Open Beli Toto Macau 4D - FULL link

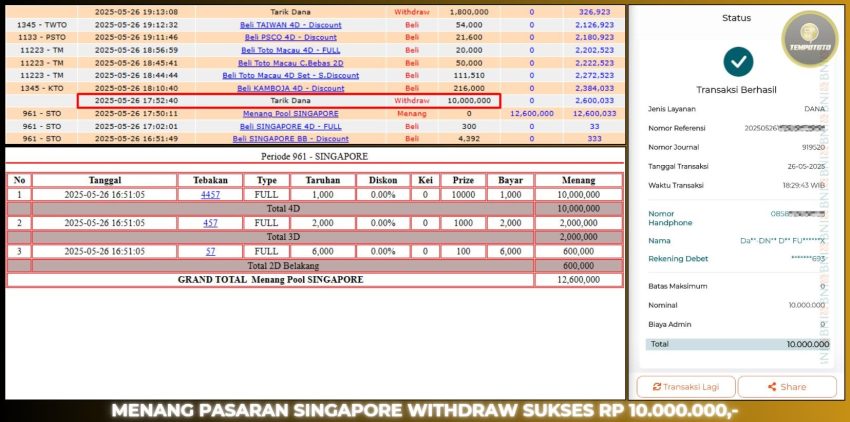(291, 50)
